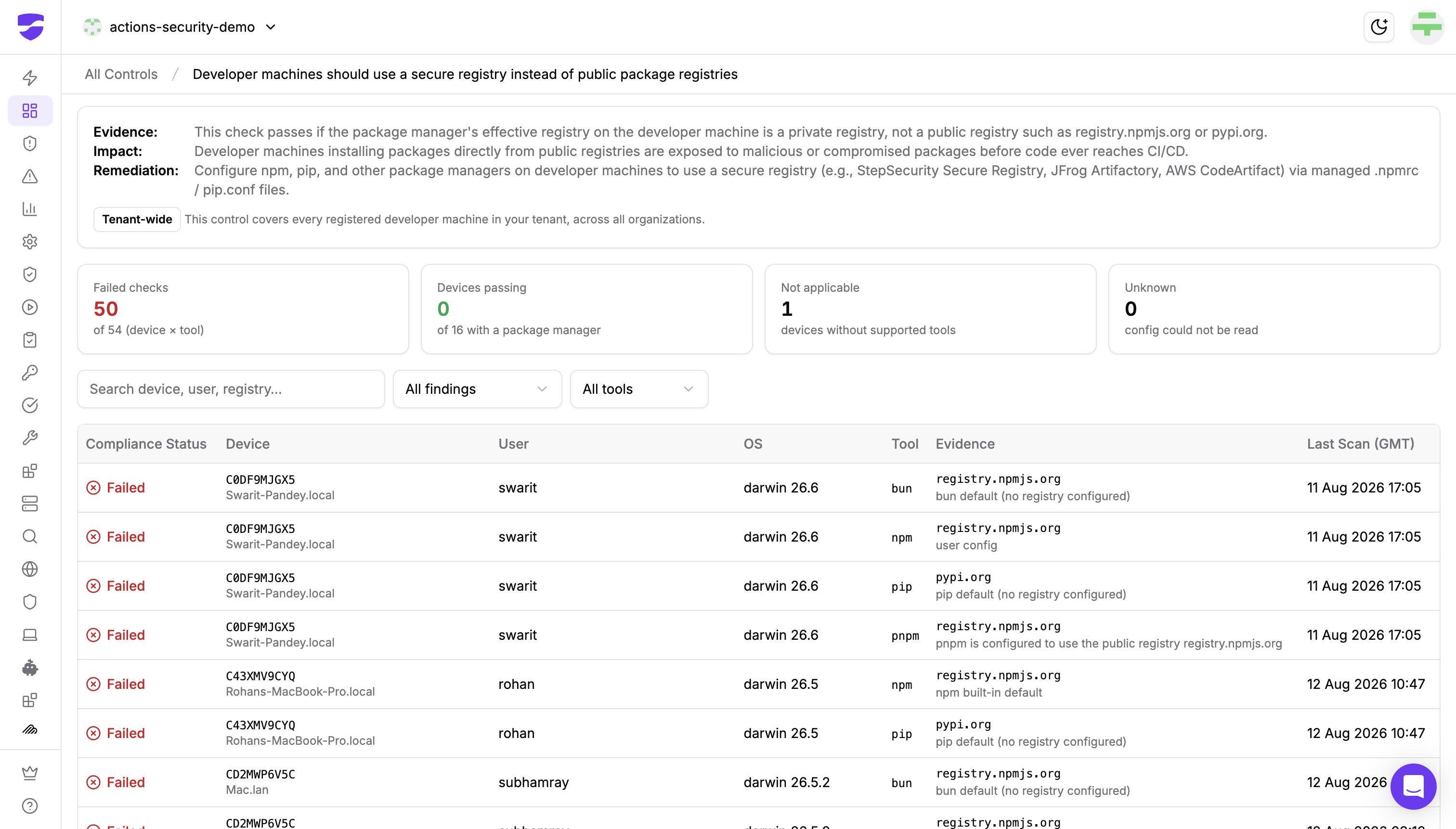Open the bar chart sidebar icon

pyautogui.click(x=30, y=209)
